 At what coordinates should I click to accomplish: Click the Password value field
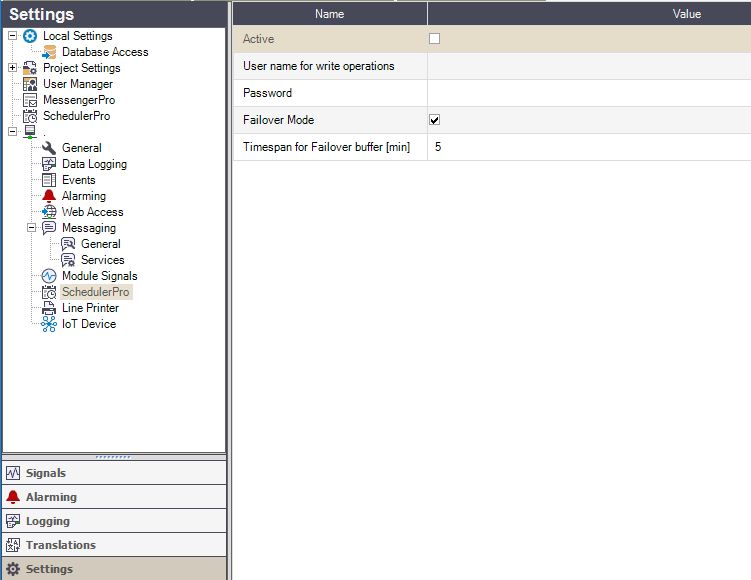[x=589, y=93]
